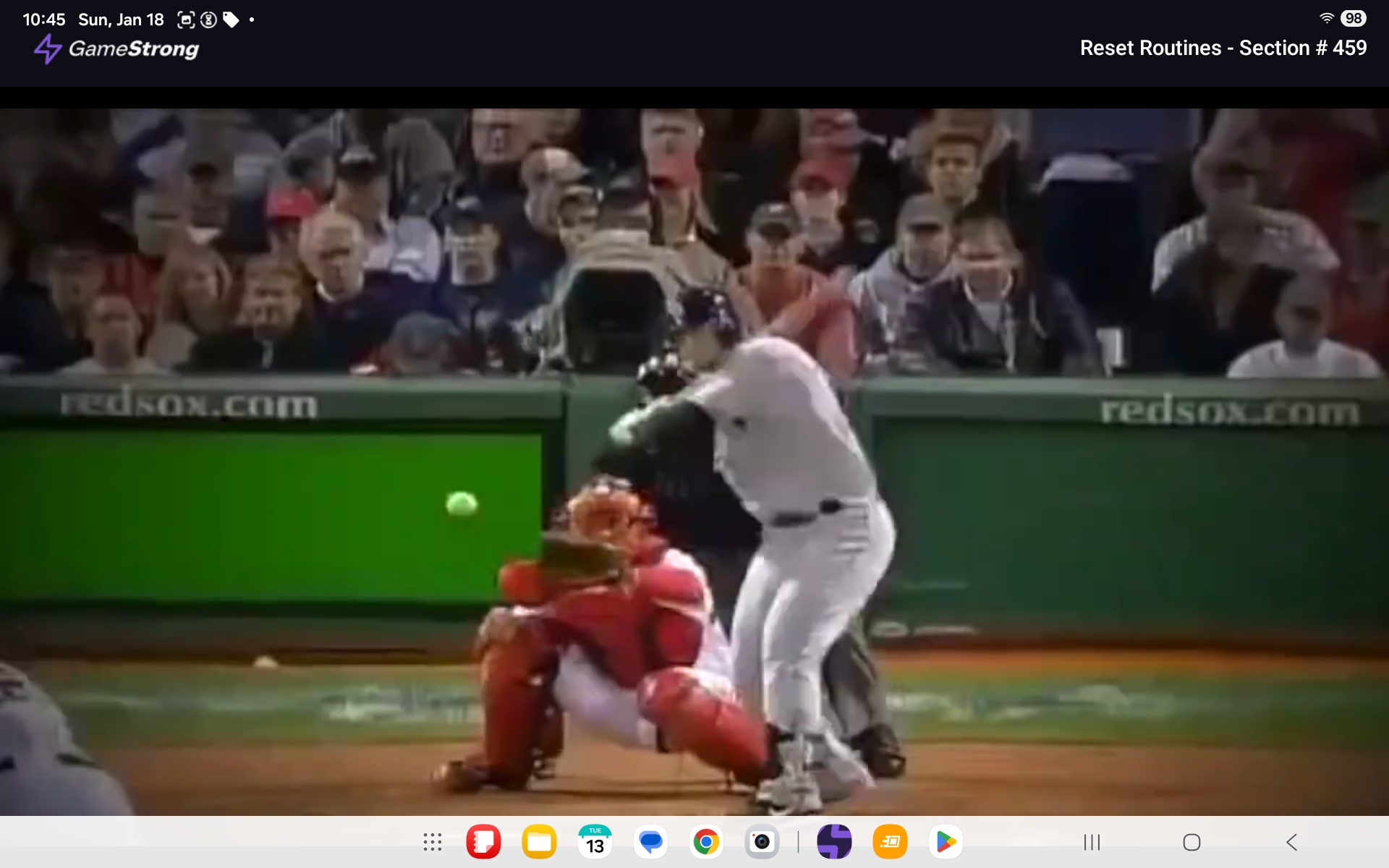Tap the Wi-Fi signal status icon
This screenshot has height=868, width=1389.
(x=1327, y=18)
